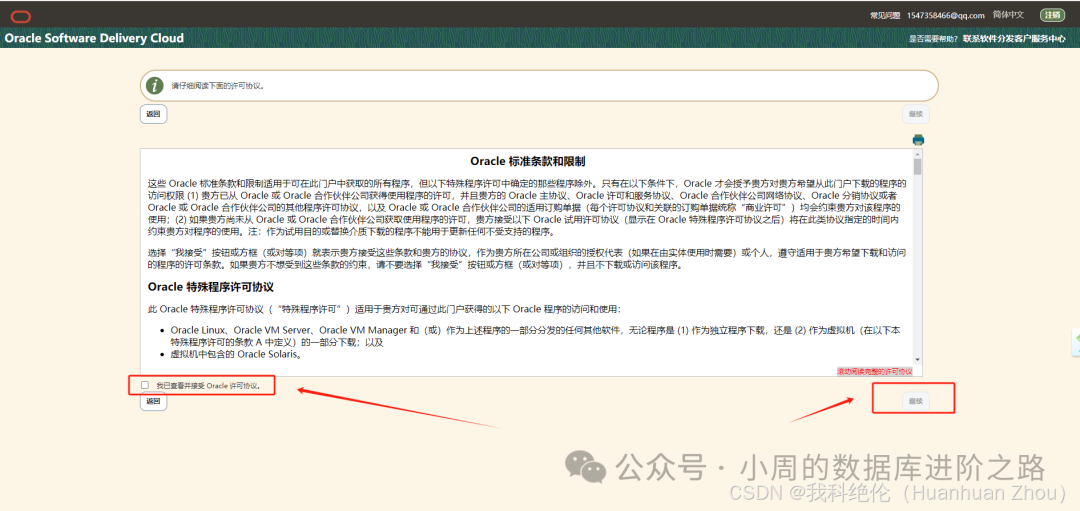Click the license text scrollbar thumb
This screenshot has height=511, width=1080.
point(917,167)
